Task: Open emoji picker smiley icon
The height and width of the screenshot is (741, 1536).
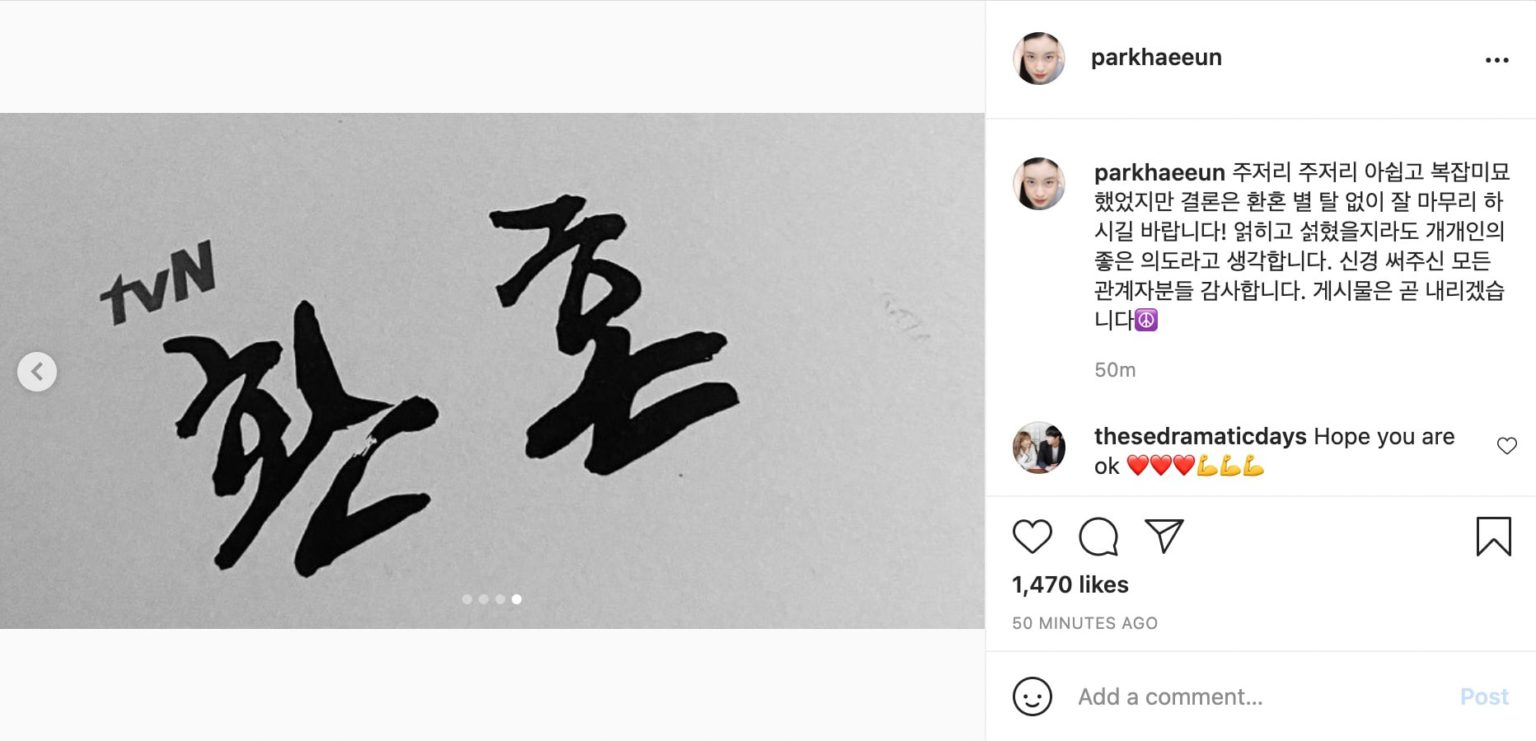Action: click(1032, 697)
